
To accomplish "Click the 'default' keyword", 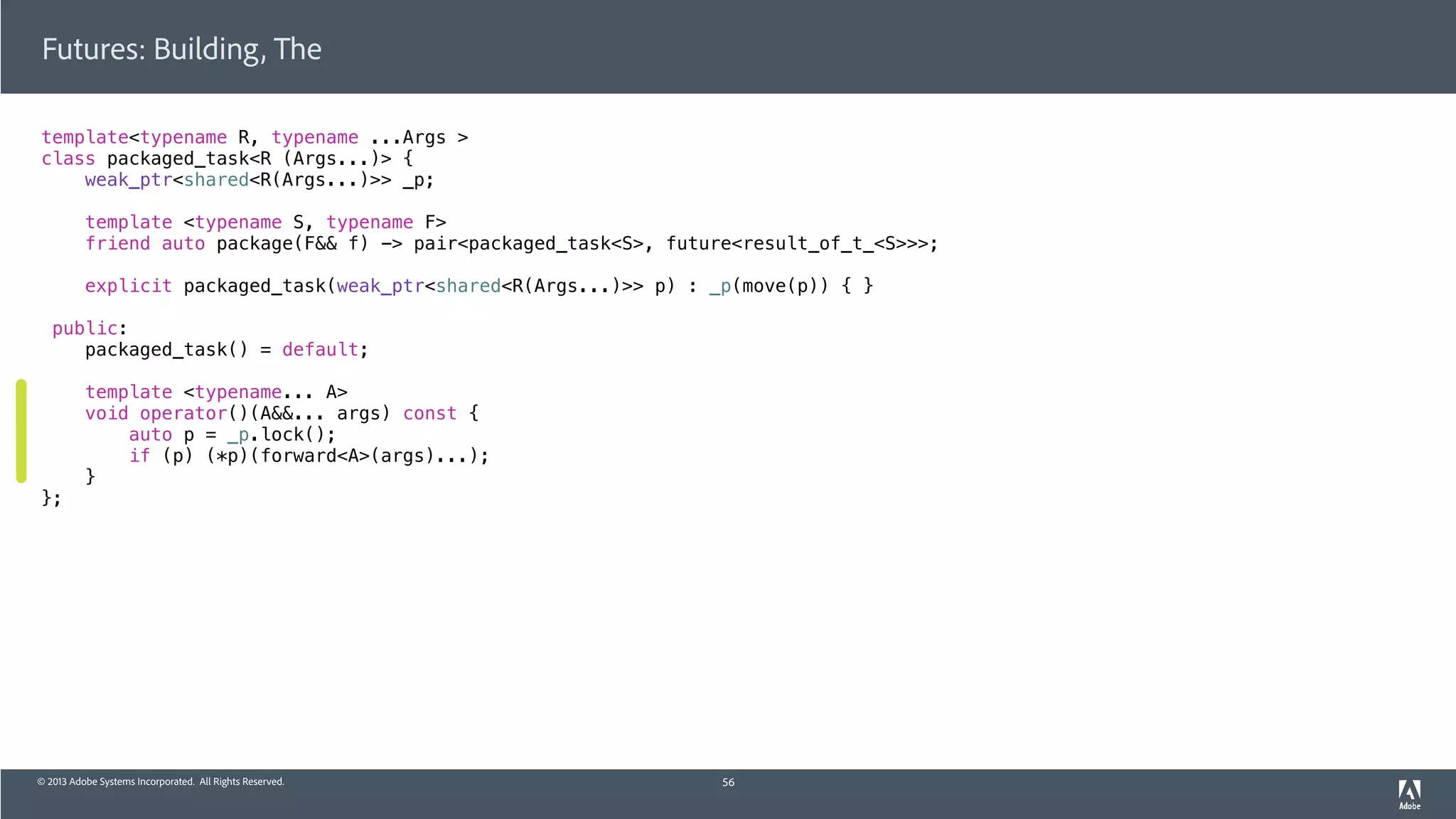I will 320,350.
